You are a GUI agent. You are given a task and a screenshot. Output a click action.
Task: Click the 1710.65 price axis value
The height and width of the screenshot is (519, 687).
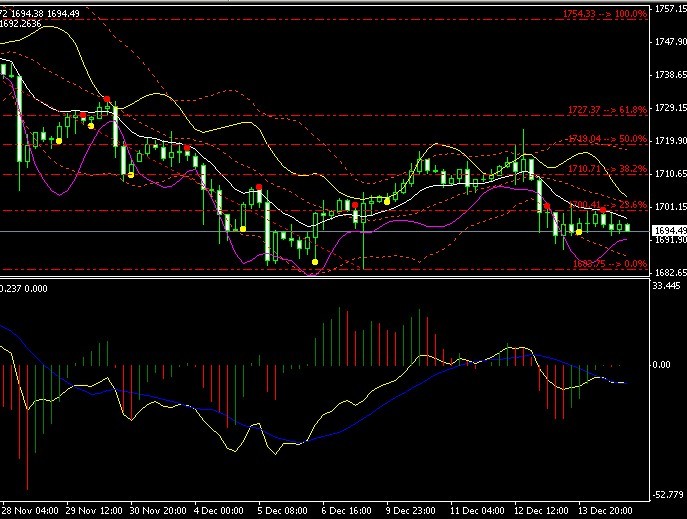tap(670, 174)
